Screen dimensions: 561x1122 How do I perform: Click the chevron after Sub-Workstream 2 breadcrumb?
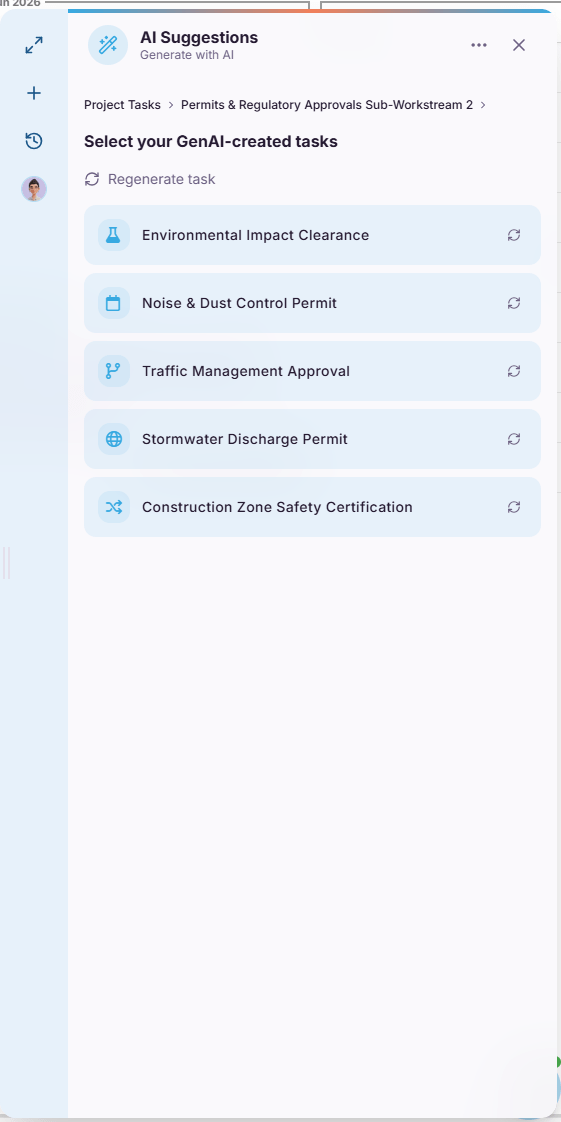(483, 105)
